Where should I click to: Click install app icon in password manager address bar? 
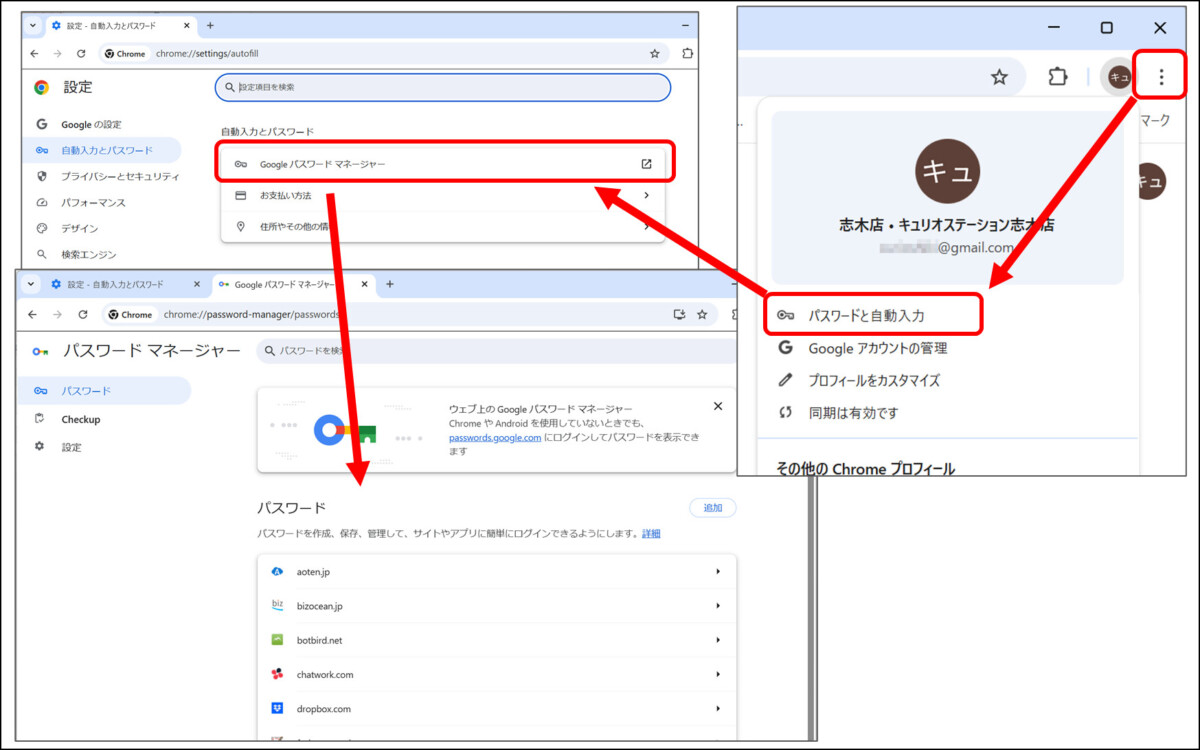[680, 314]
